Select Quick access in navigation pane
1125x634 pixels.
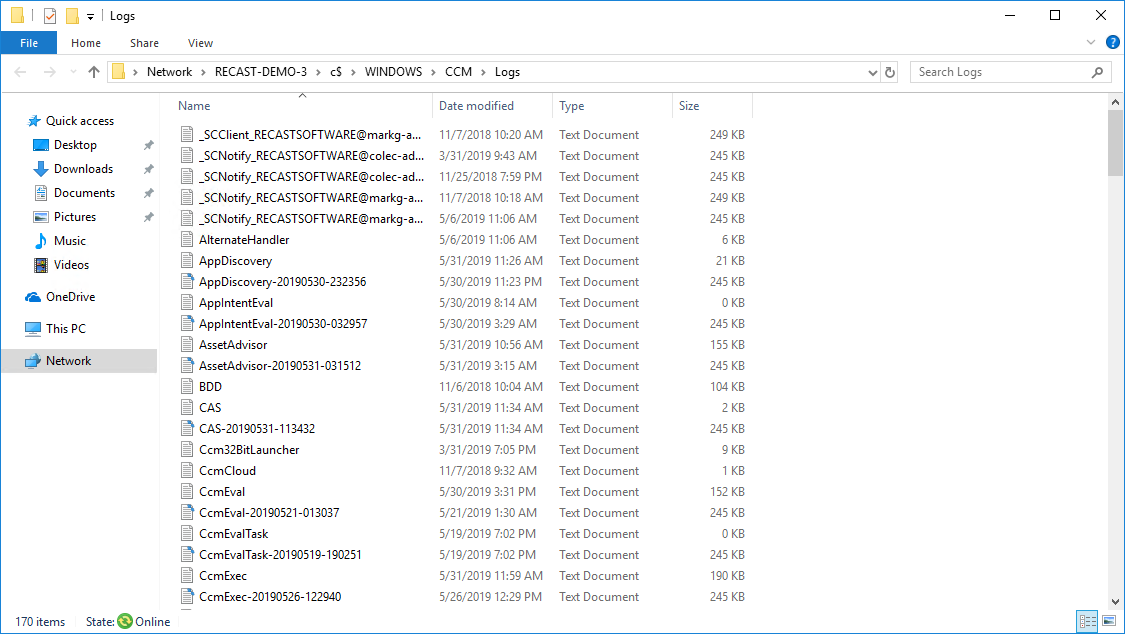(80, 120)
